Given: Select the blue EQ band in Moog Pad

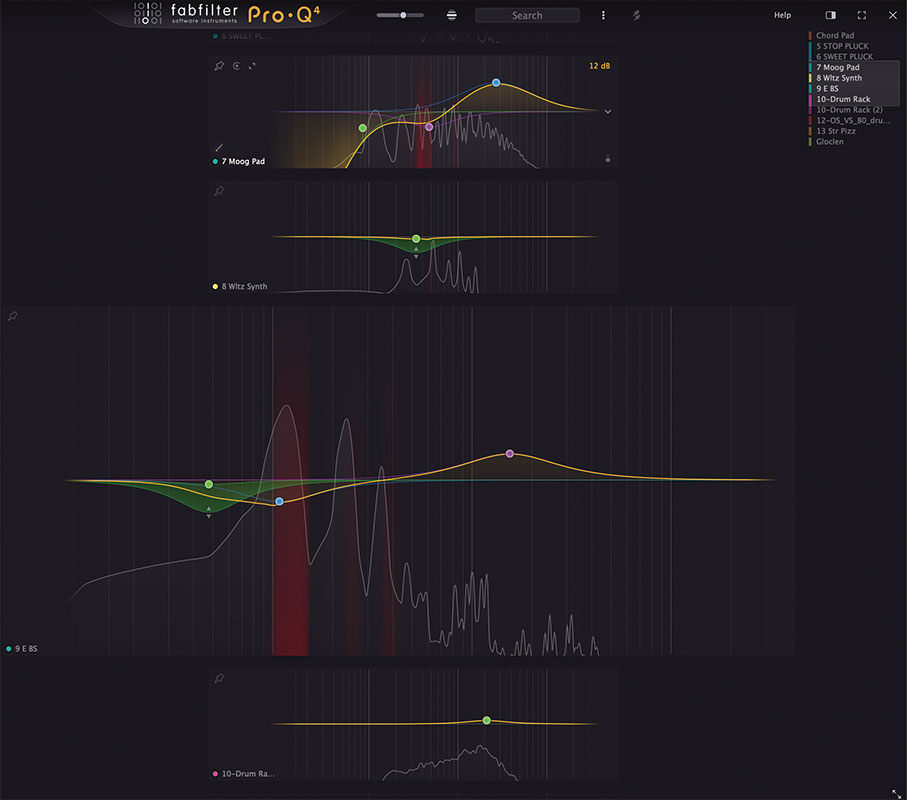Looking at the screenshot, I should pyautogui.click(x=496, y=83).
